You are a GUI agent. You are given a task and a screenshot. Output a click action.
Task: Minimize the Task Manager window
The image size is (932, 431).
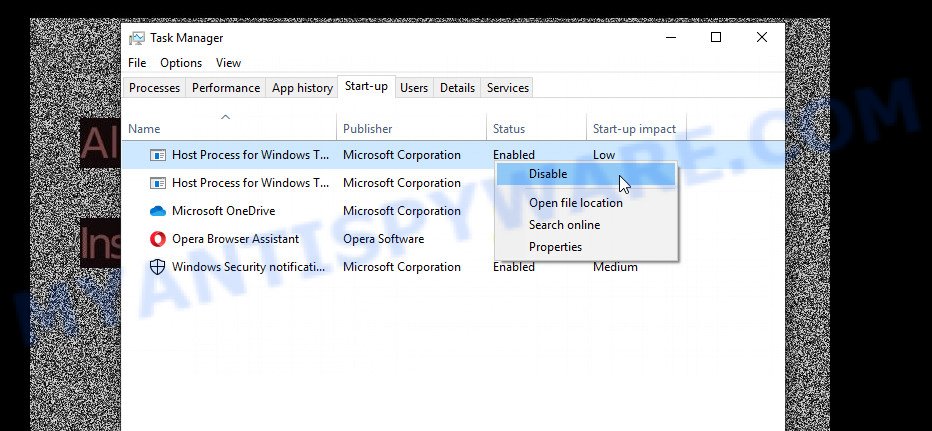[x=670, y=37]
